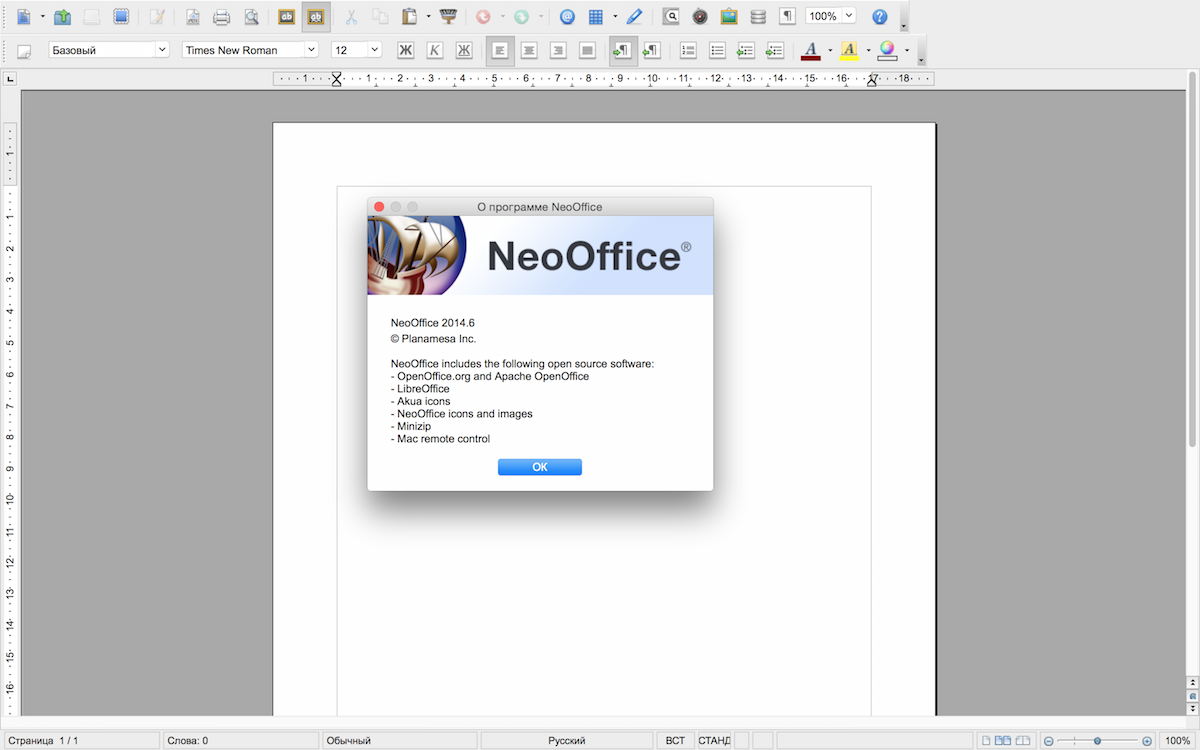Open the Page Preview magnifier icon

[251, 17]
